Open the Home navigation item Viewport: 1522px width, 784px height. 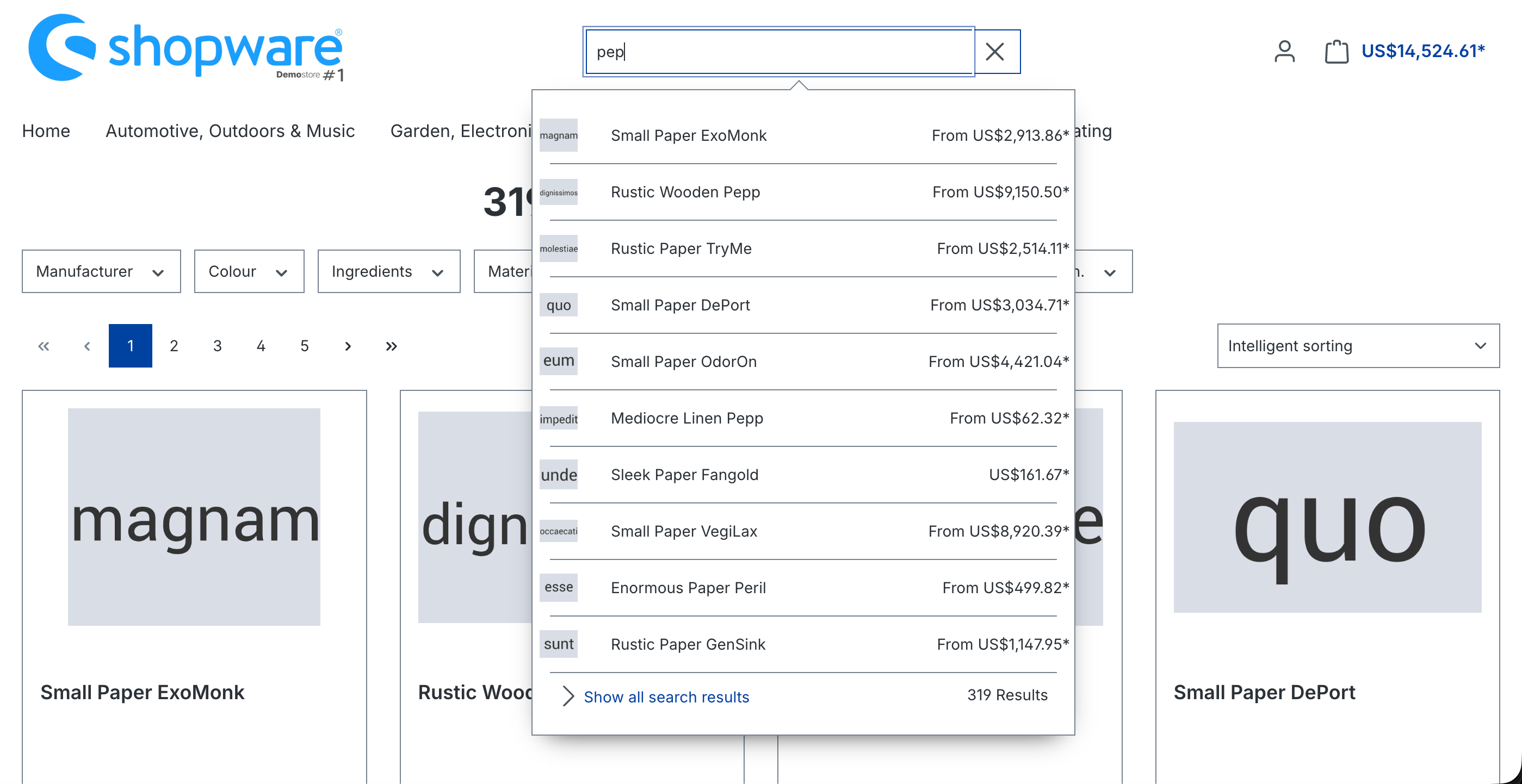point(46,131)
